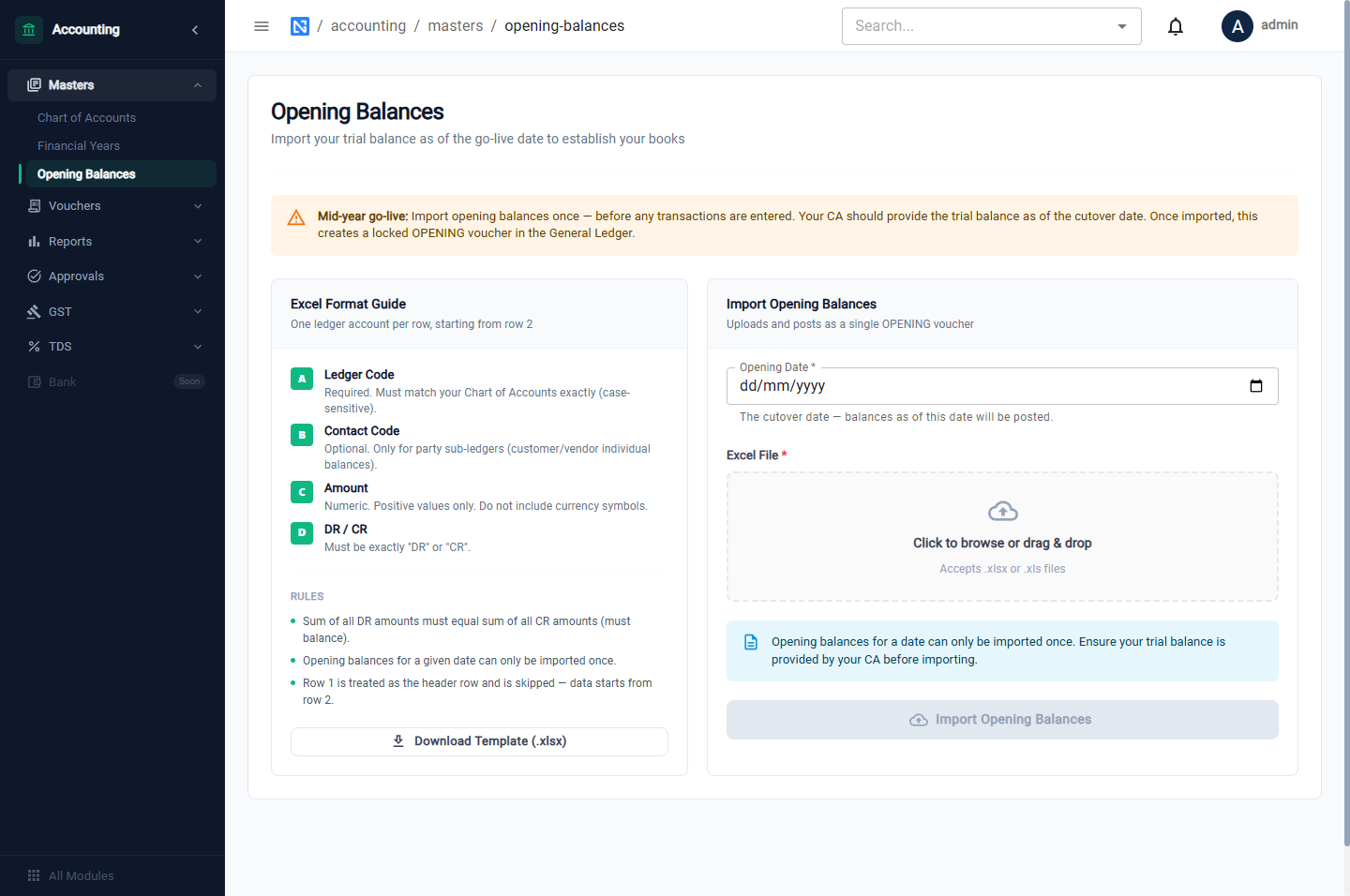Open the home logo in breadcrumb
The image size is (1350, 896).
coord(300,26)
